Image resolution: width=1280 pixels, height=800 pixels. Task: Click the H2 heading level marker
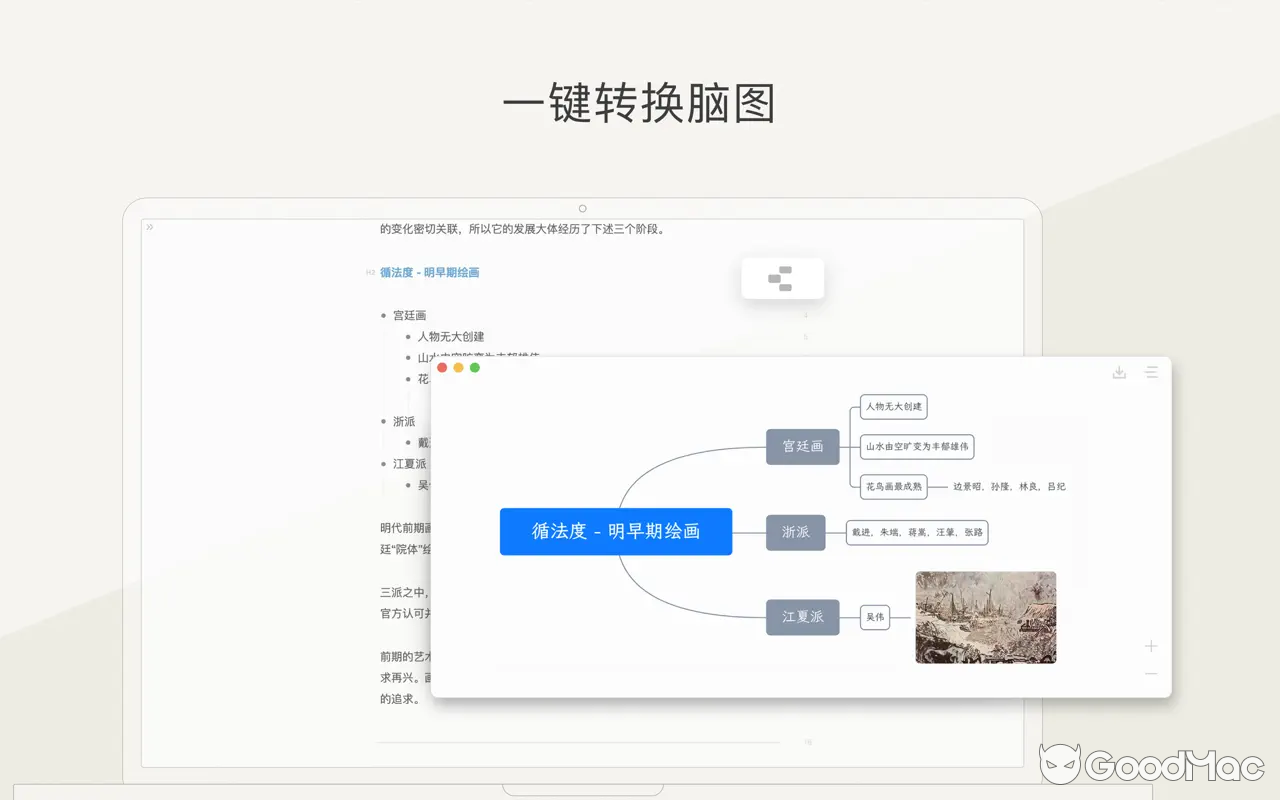369,271
